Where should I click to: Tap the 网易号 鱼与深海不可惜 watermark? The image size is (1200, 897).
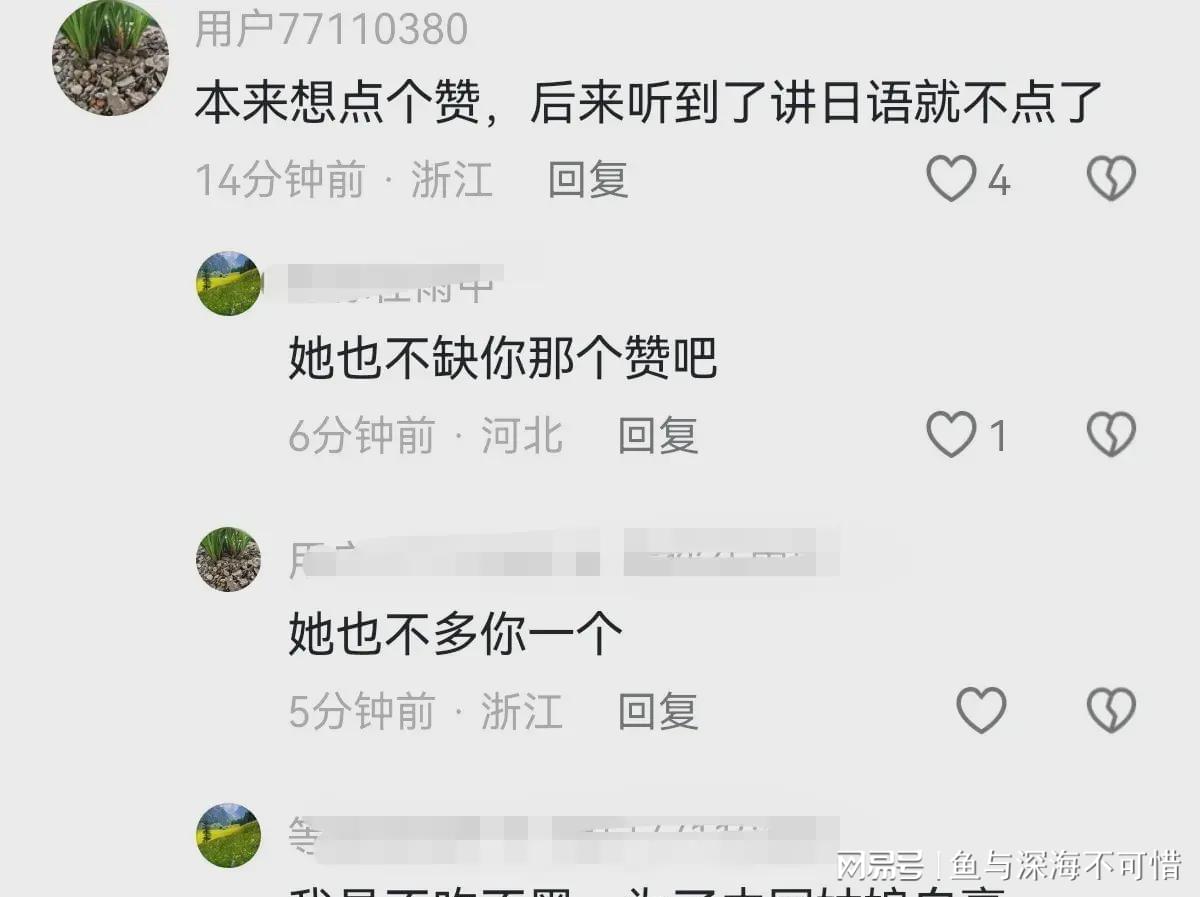click(1008, 865)
